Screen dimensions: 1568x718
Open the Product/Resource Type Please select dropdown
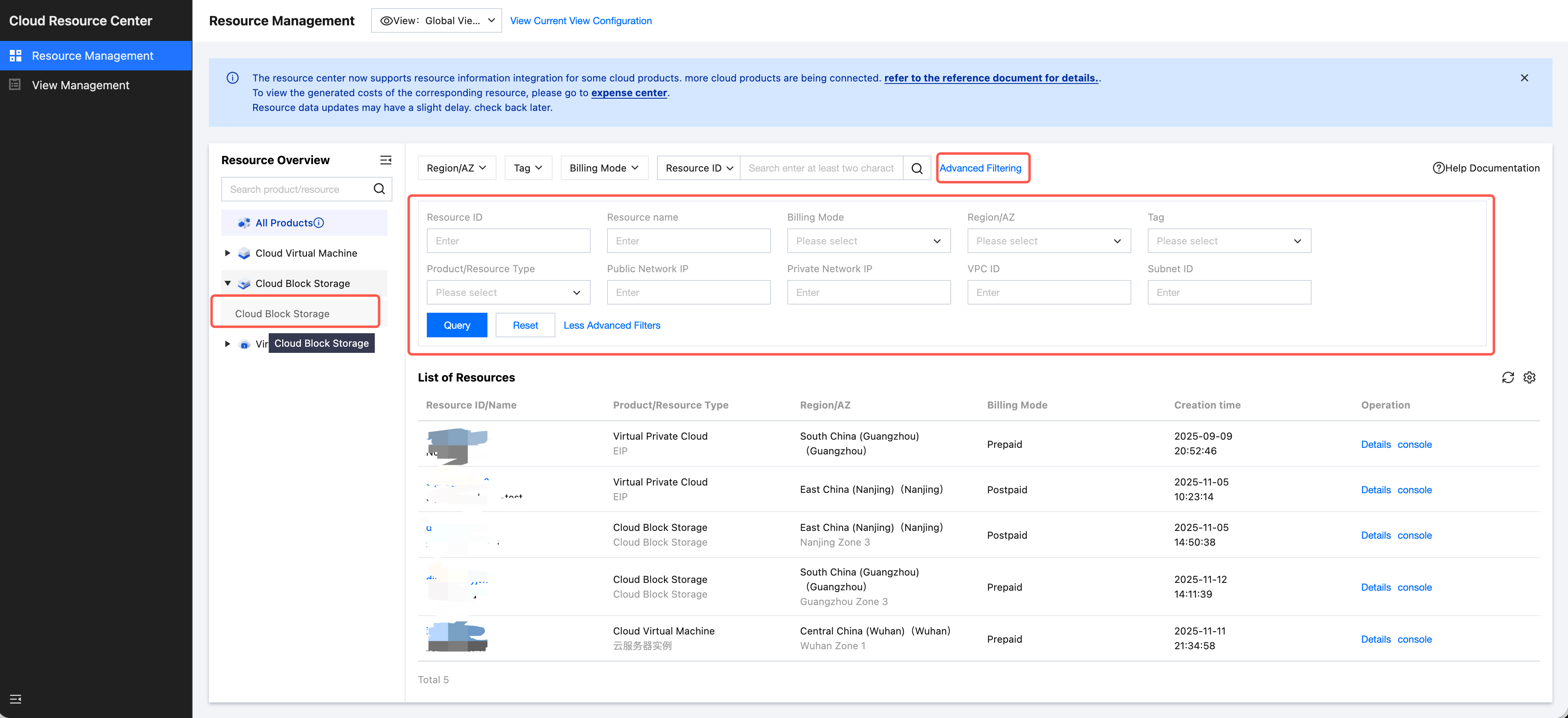coord(508,292)
